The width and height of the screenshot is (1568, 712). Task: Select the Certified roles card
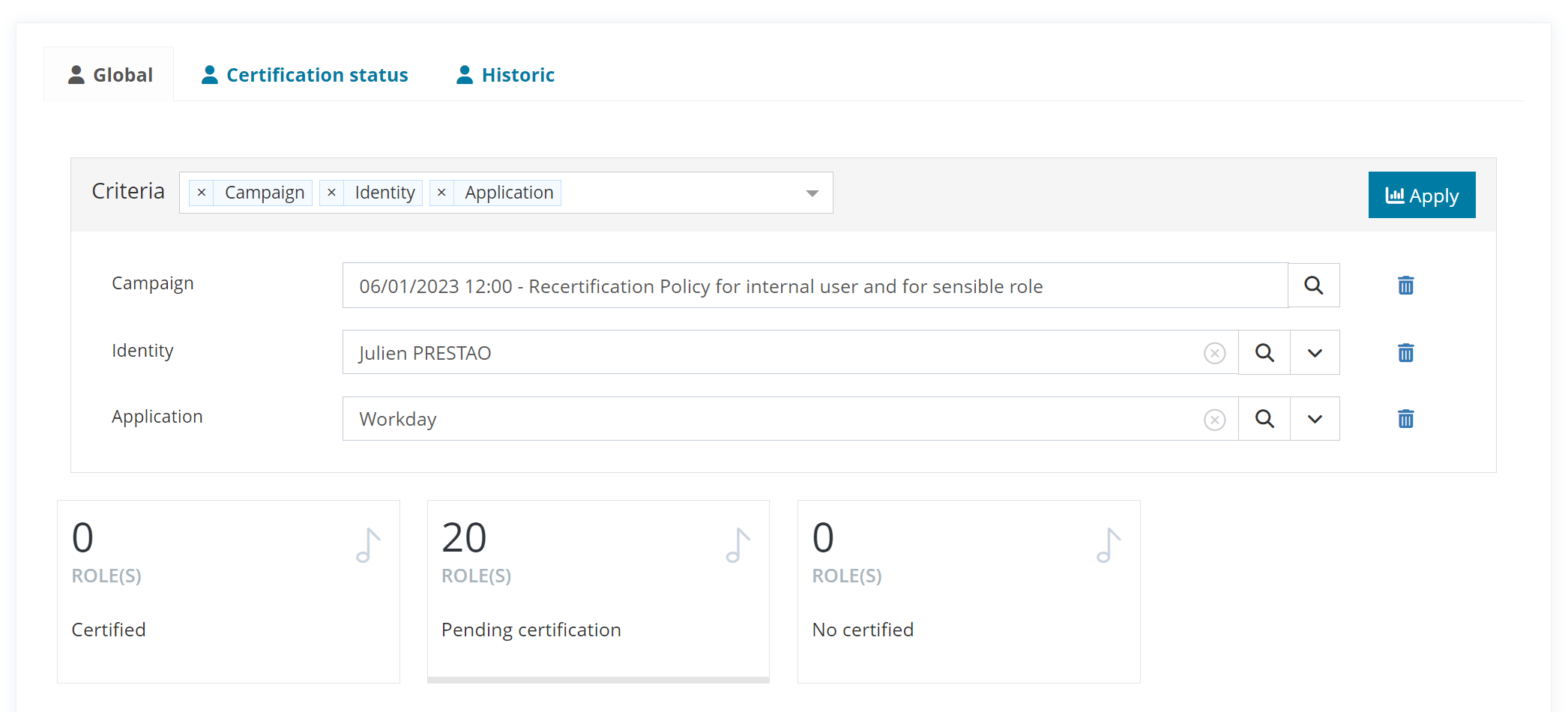point(228,591)
